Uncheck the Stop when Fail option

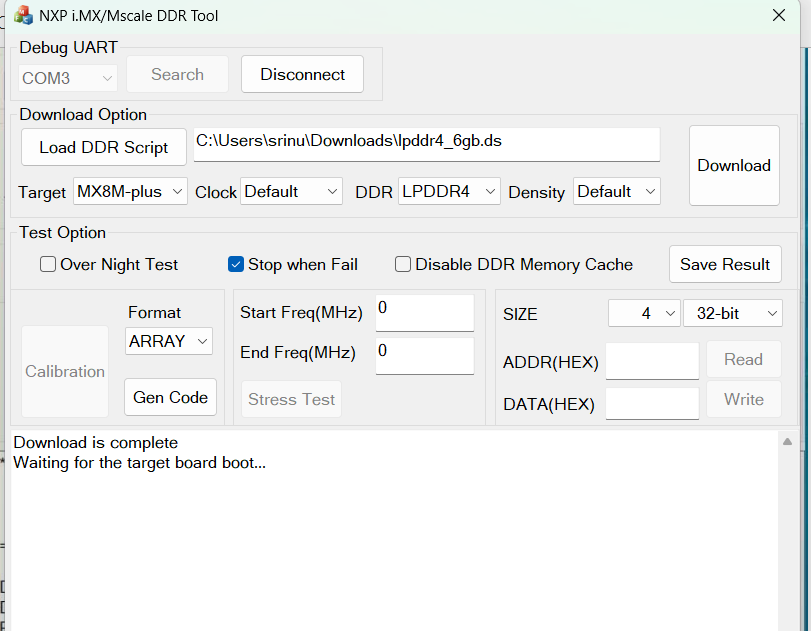pyautogui.click(x=237, y=265)
